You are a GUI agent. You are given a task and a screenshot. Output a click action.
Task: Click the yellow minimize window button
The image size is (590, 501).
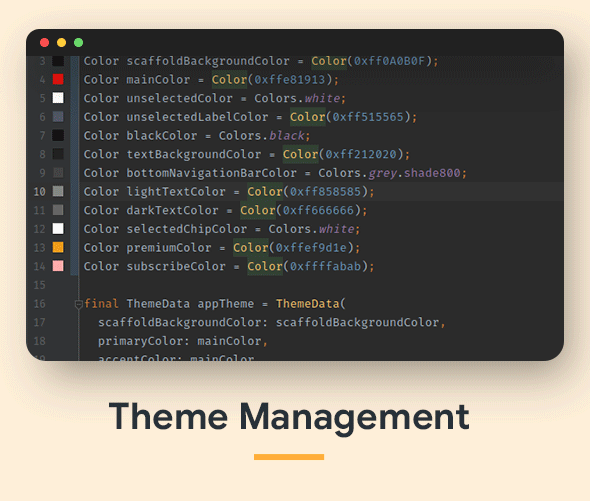click(x=61, y=43)
